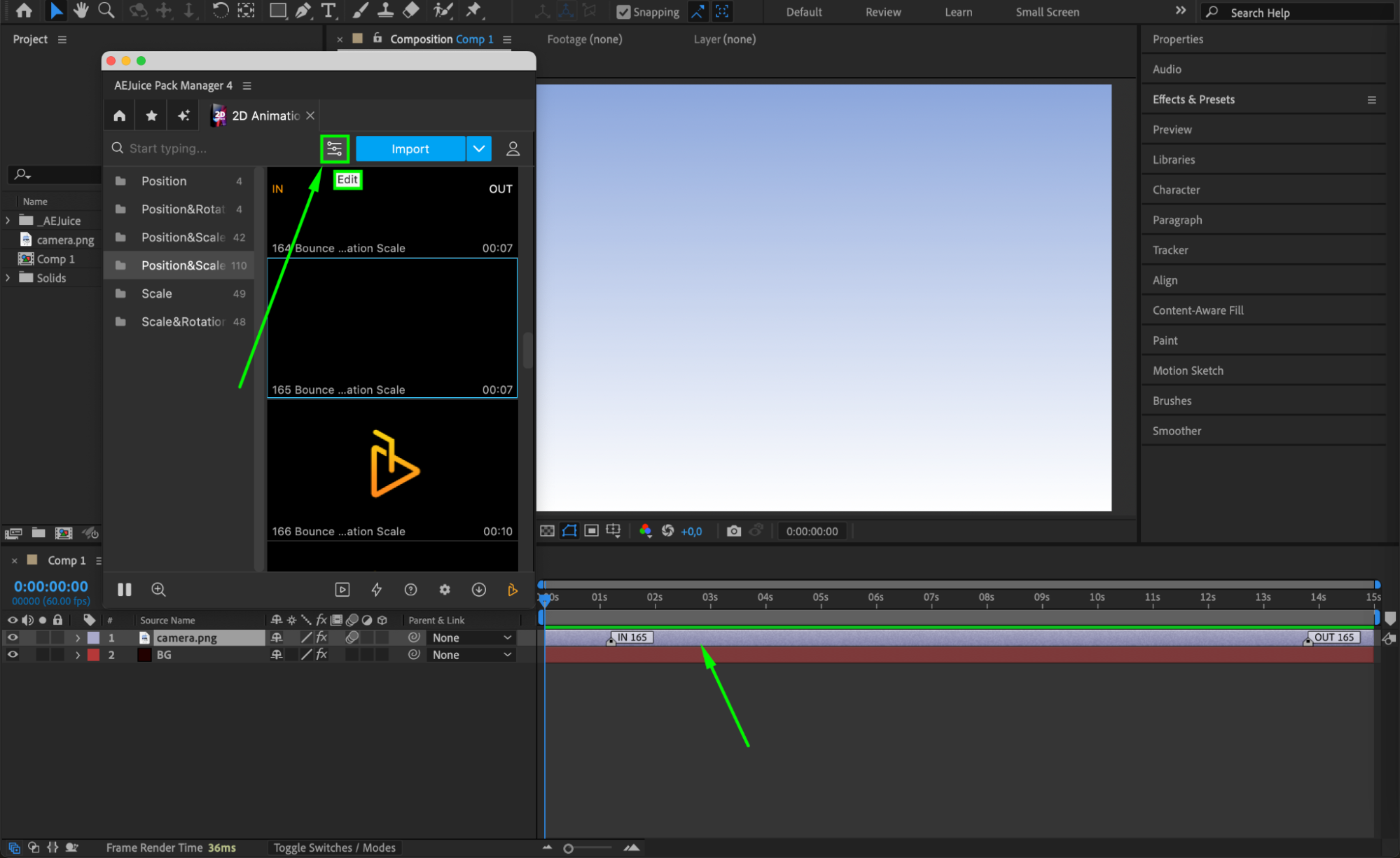Open the Import dropdown arrow
This screenshot has height=858, width=1400.
pyautogui.click(x=478, y=148)
